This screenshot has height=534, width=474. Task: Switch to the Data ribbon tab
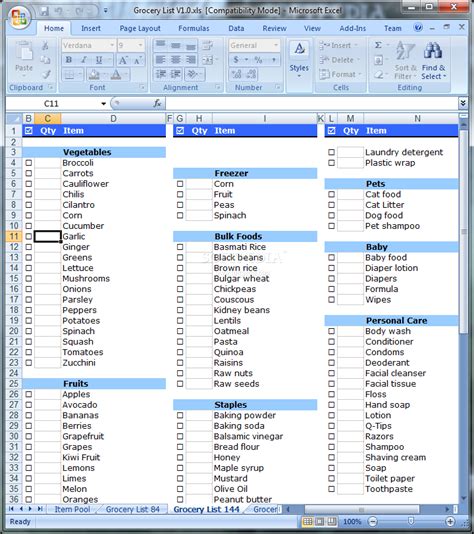pos(236,28)
